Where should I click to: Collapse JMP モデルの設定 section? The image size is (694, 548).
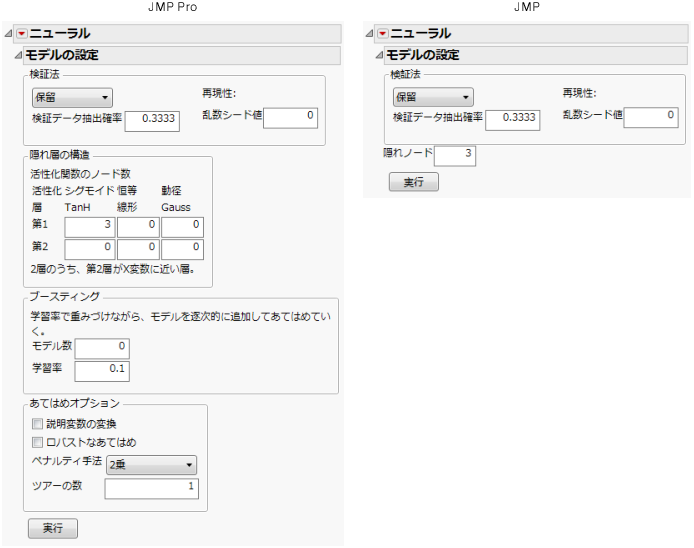(x=379, y=55)
